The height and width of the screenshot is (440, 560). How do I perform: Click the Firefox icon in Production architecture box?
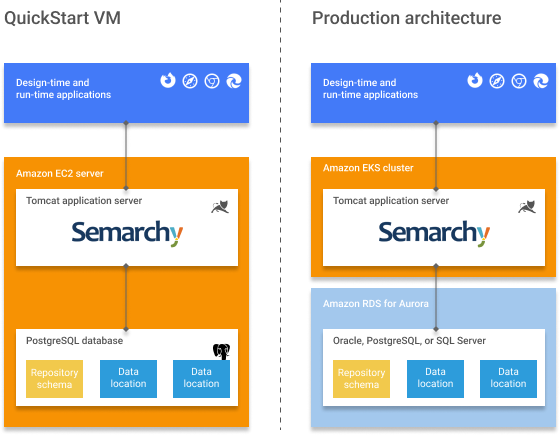tap(475, 80)
